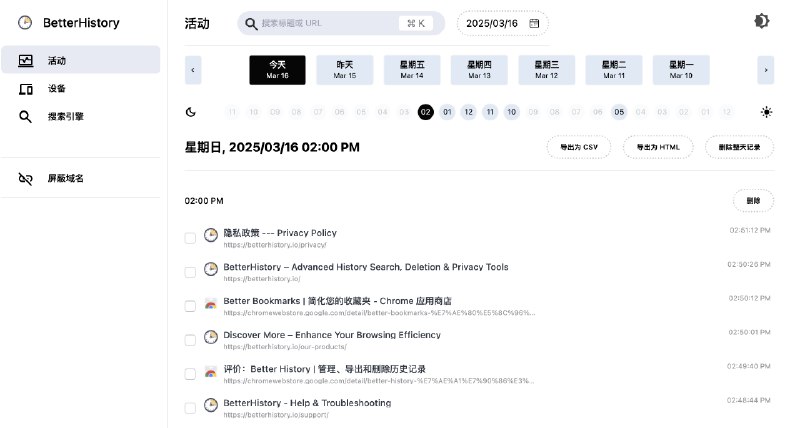
Task: Focus the 搜索标题或 URL search field
Action: (x=325, y=23)
